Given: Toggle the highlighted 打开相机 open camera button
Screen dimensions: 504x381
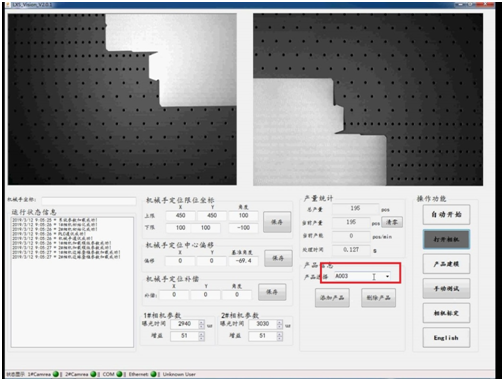Looking at the screenshot, I should click(446, 239).
